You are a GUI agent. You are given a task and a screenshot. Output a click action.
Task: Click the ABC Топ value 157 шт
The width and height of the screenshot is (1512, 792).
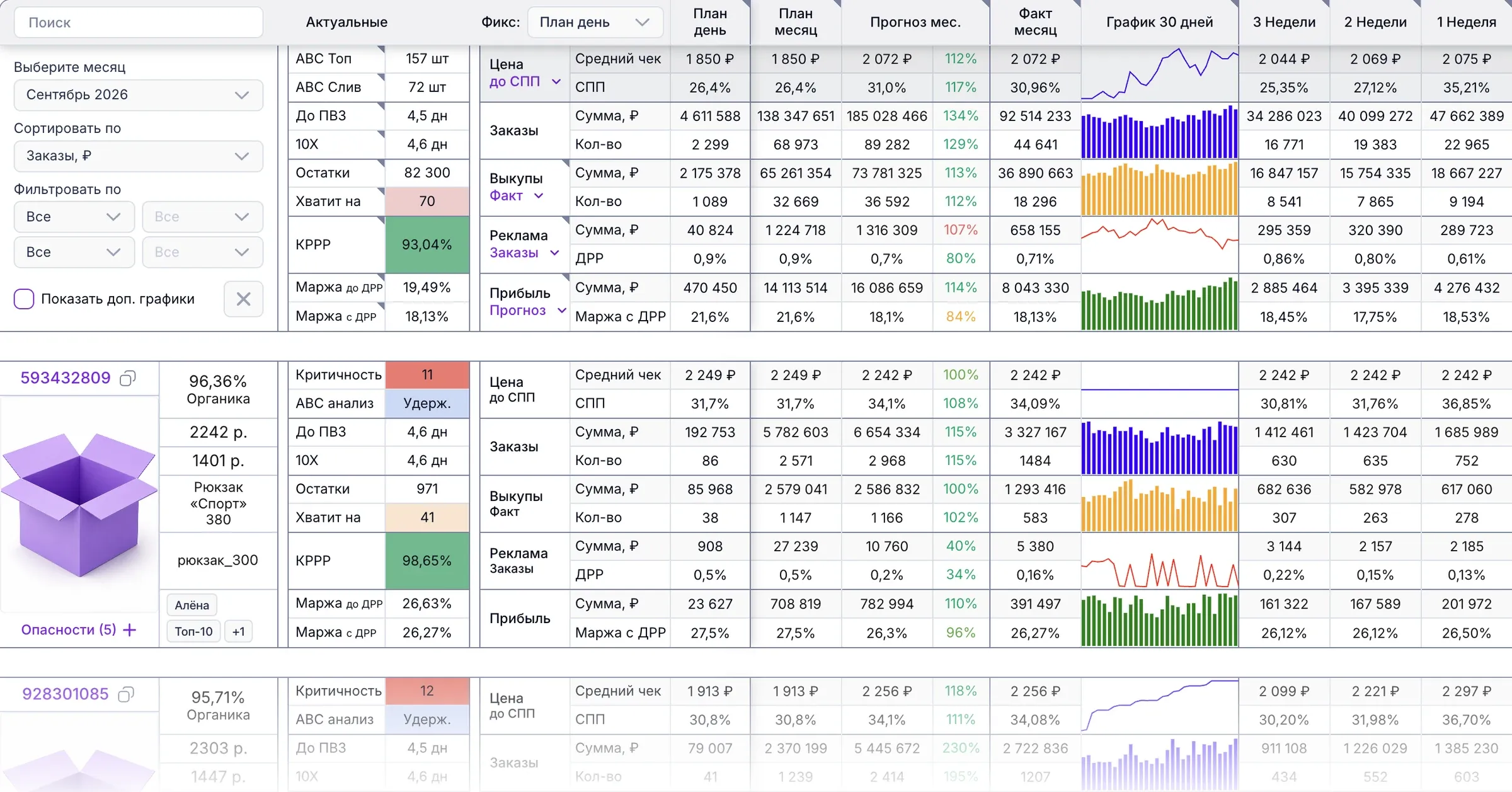tap(427, 59)
